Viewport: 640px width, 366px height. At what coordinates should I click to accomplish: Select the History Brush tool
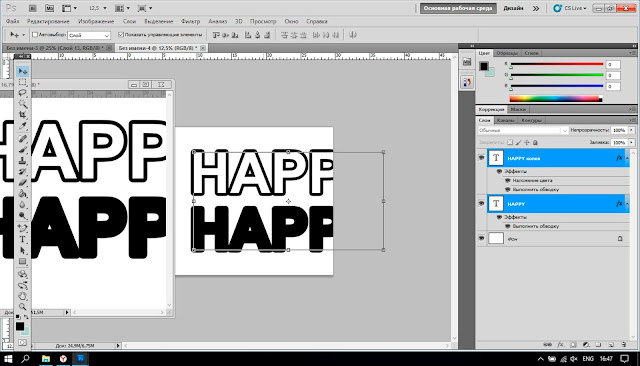(x=22, y=171)
